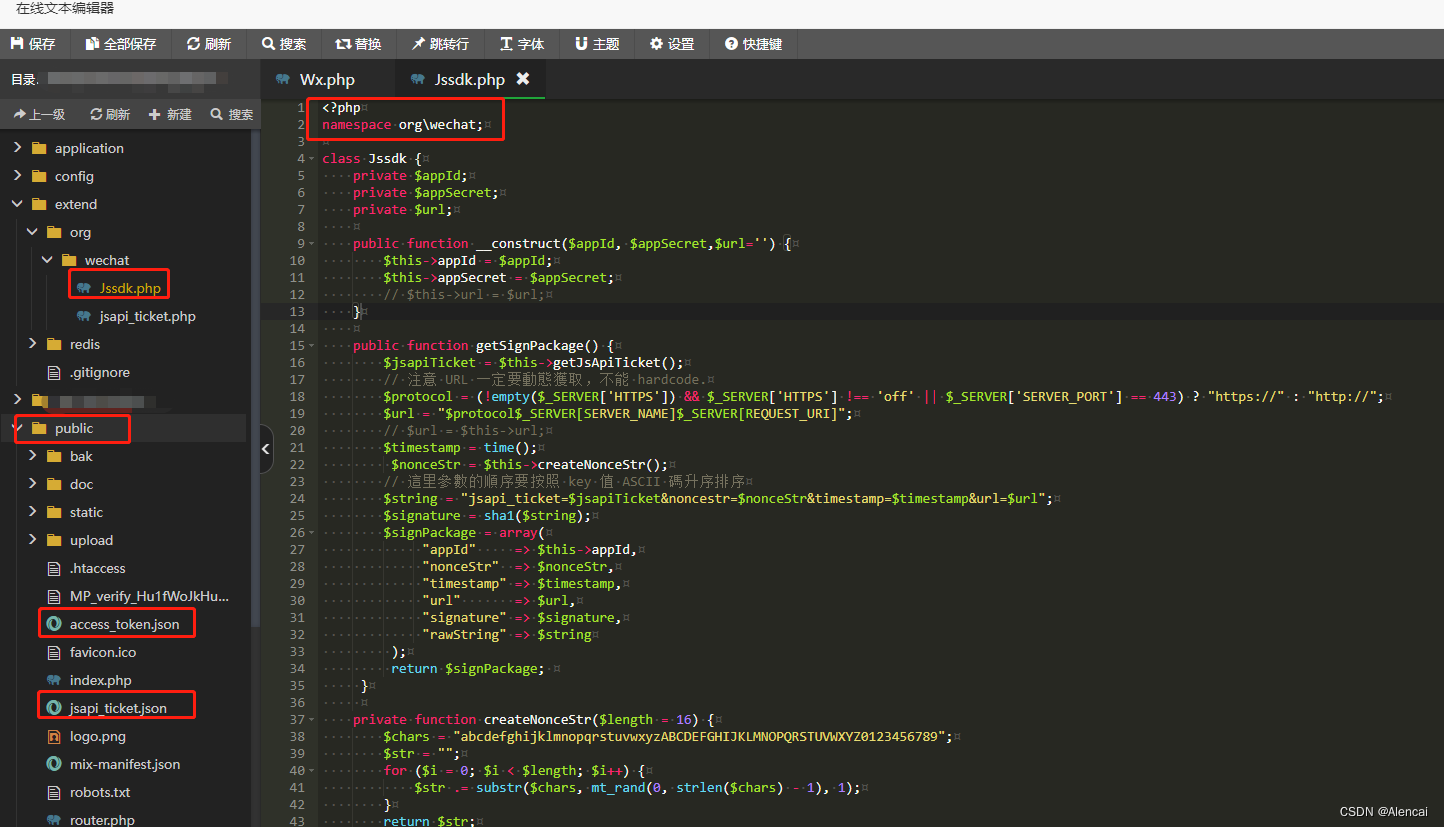Expand the application folder arrow

(x=17, y=148)
